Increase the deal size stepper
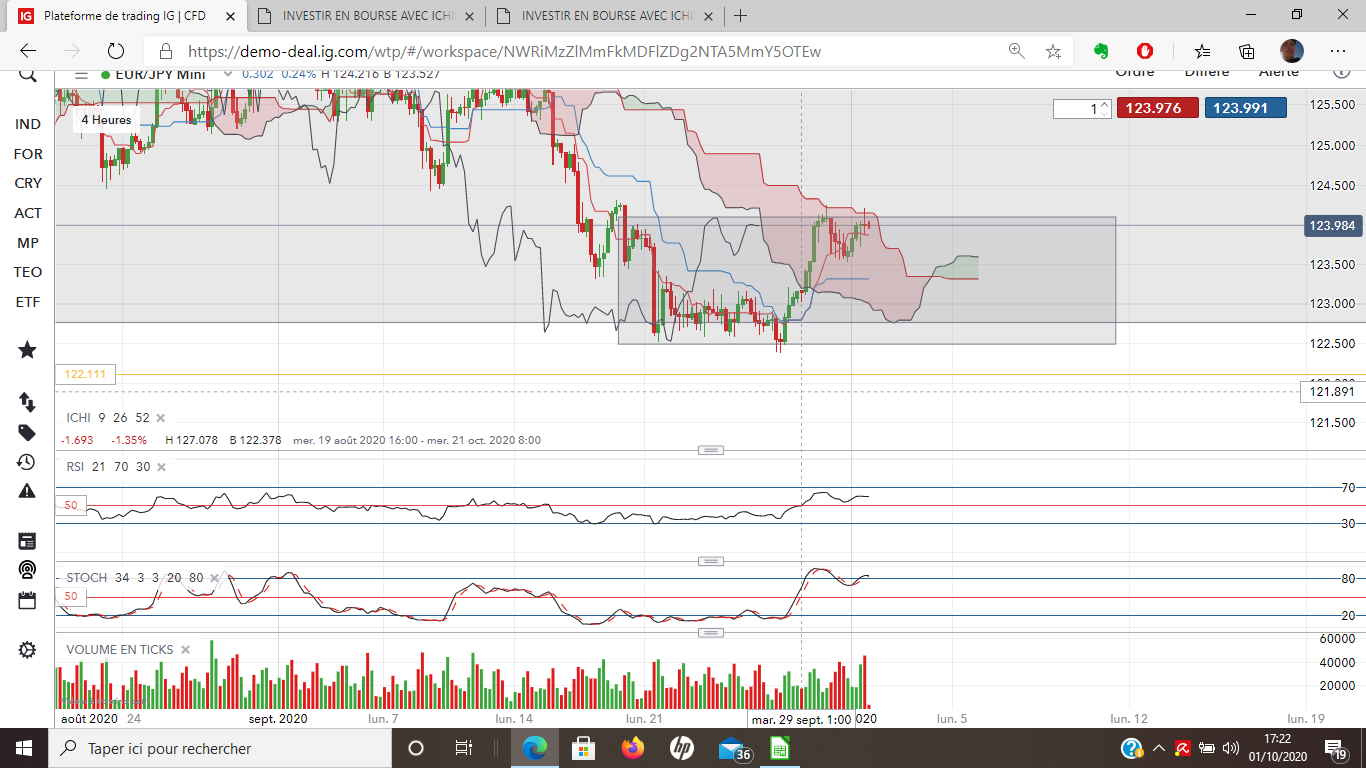Viewport: 1366px width, 768px height. coord(1105,104)
